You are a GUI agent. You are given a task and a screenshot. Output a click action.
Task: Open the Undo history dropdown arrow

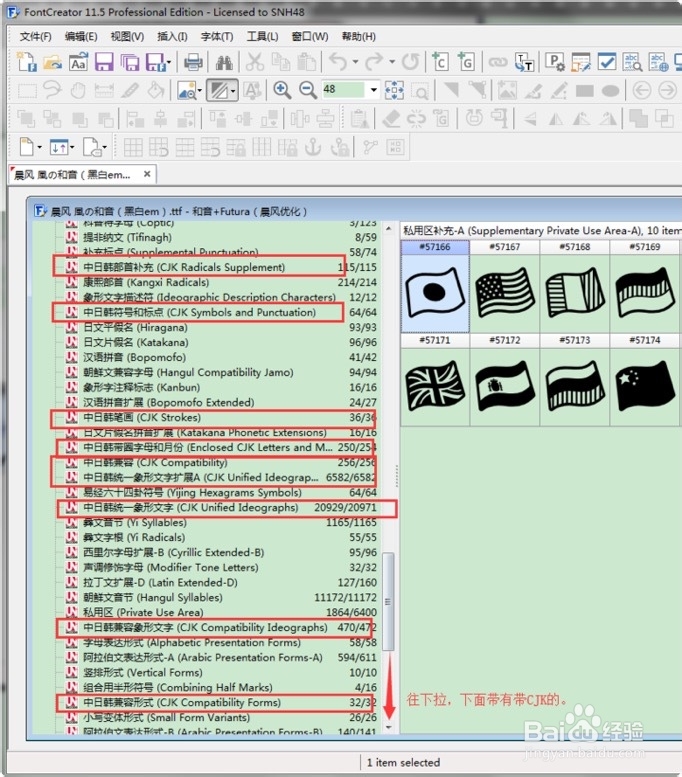tap(355, 62)
